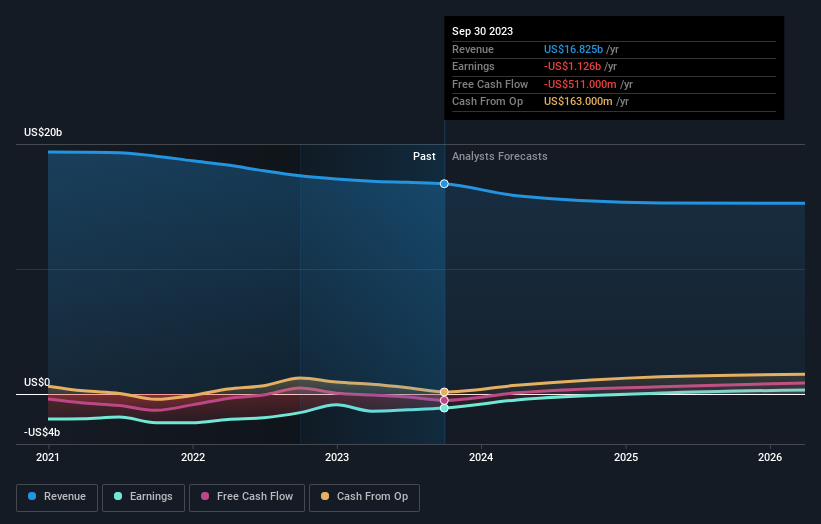Select the orange Cash From Op data point
Image resolution: width=821 pixels, height=524 pixels.
pyautogui.click(x=444, y=392)
